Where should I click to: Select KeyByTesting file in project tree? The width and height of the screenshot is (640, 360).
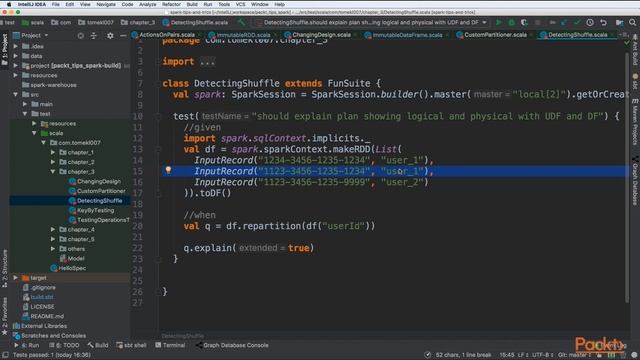pyautogui.click(x=96, y=210)
